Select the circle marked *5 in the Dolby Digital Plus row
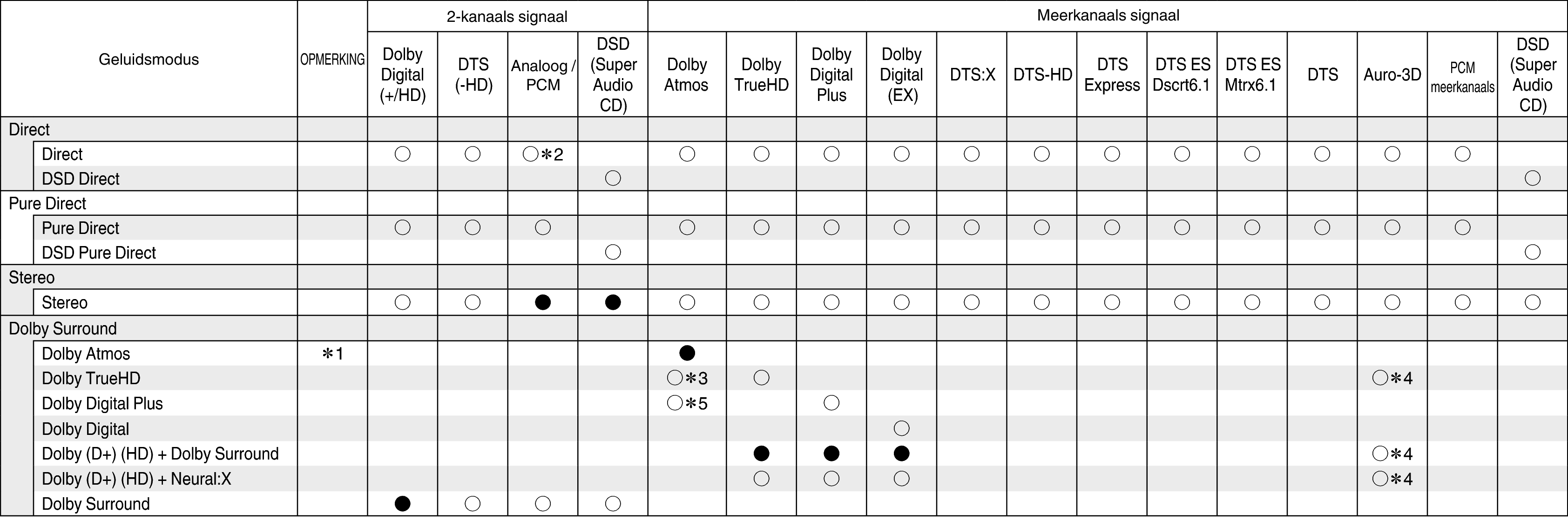 [675, 403]
